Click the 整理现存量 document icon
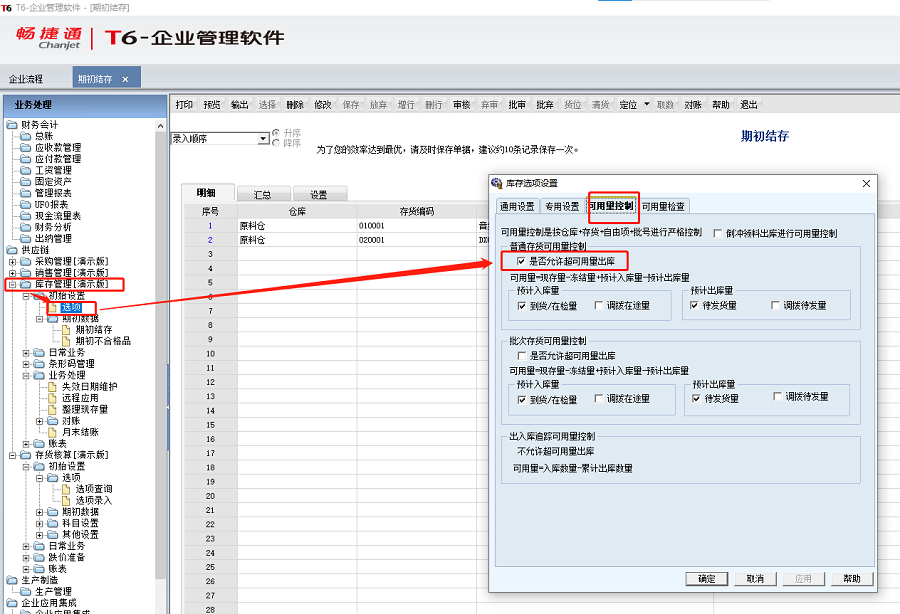Screen dimensions: 900x614 click(x=52, y=409)
